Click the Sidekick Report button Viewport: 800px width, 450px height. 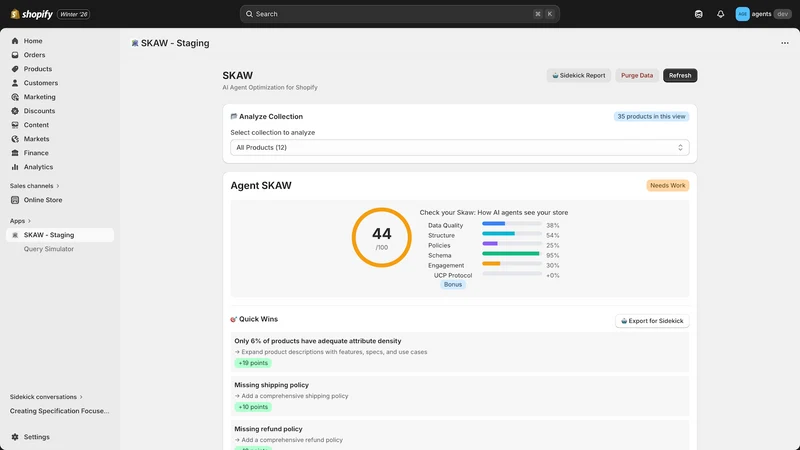click(579, 76)
